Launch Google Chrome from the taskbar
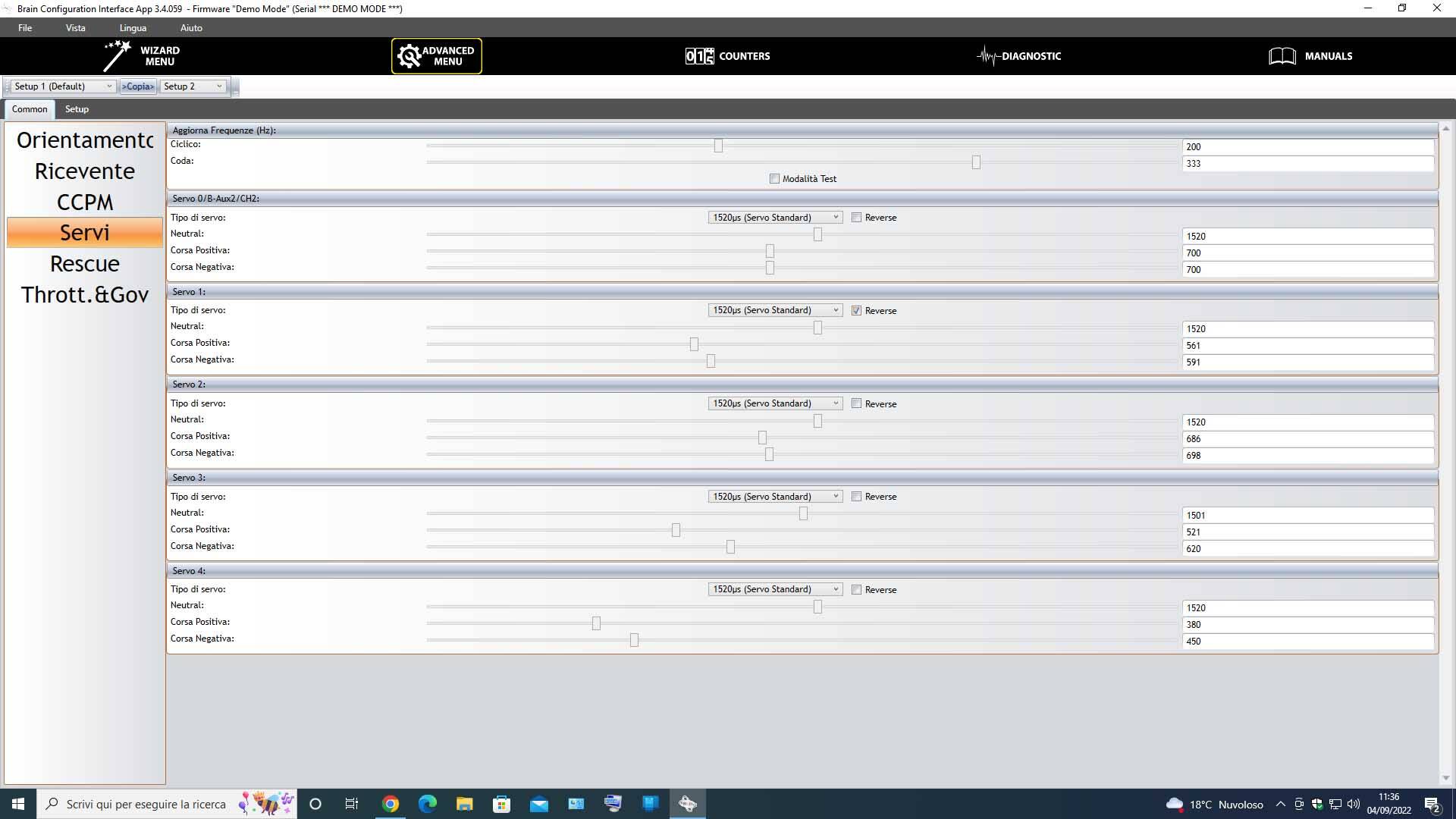The height and width of the screenshot is (819, 1456). (x=391, y=804)
